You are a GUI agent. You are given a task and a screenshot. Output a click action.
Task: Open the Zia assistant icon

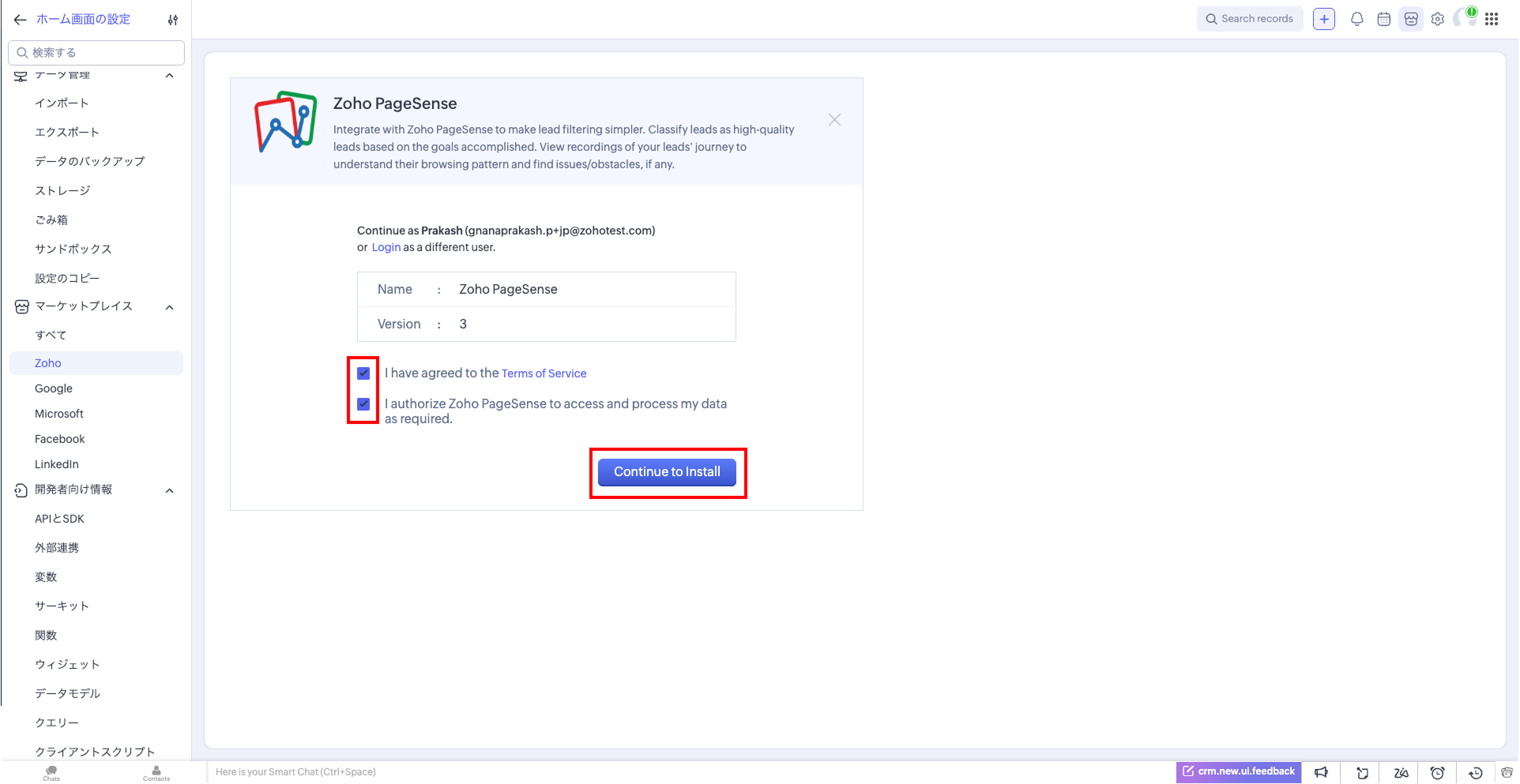[1401, 772]
